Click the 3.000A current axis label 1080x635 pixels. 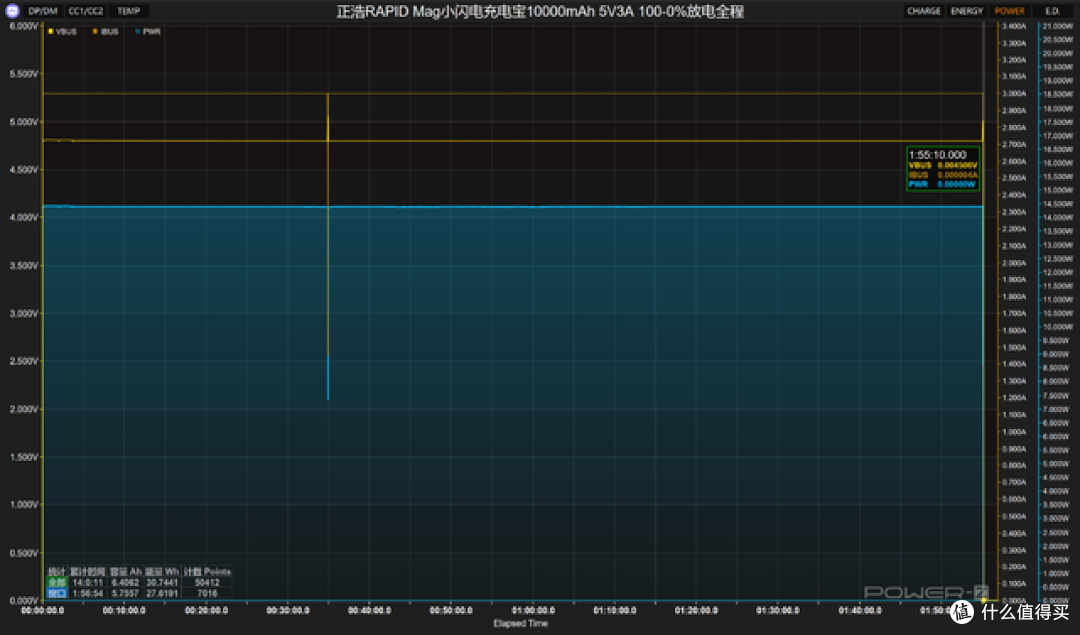tap(1013, 94)
